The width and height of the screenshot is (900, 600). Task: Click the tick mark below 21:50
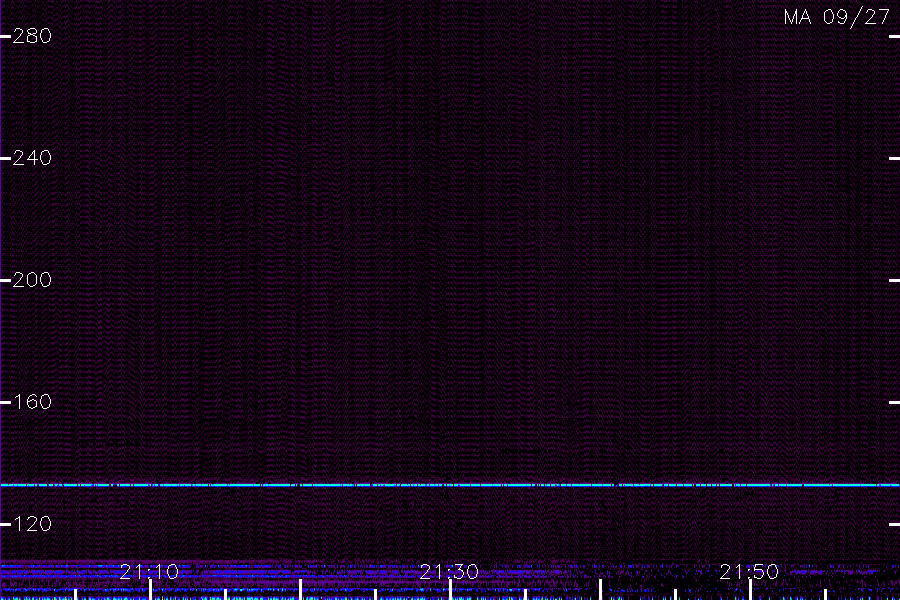coord(750,590)
